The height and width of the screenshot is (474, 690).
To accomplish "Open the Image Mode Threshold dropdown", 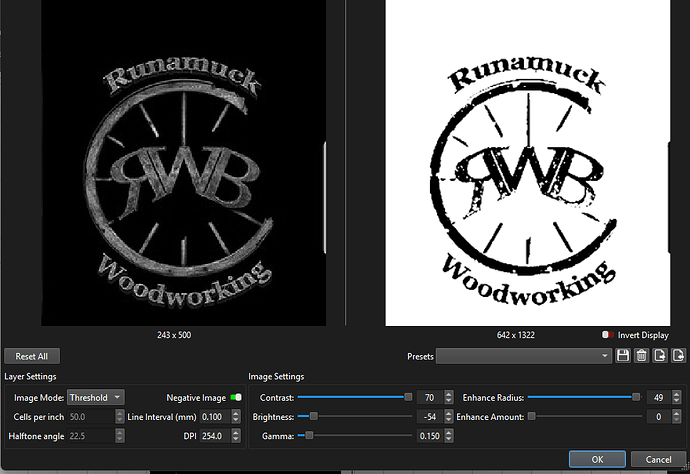I will 95,397.
